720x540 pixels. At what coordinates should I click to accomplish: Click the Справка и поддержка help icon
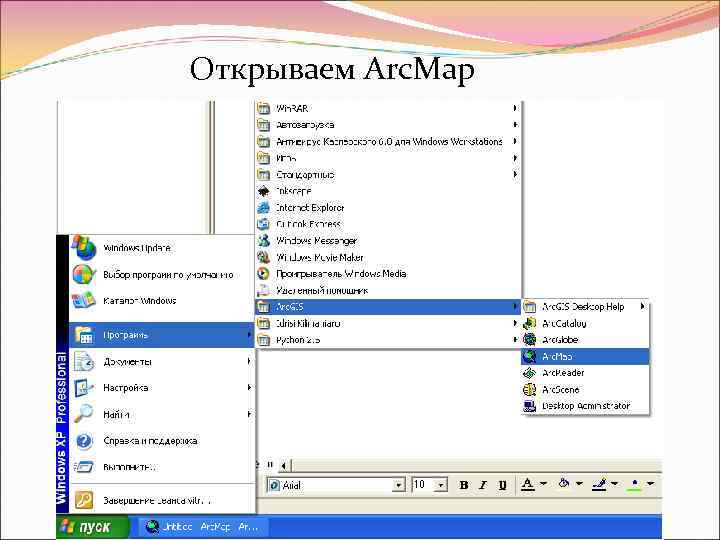[x=84, y=441]
